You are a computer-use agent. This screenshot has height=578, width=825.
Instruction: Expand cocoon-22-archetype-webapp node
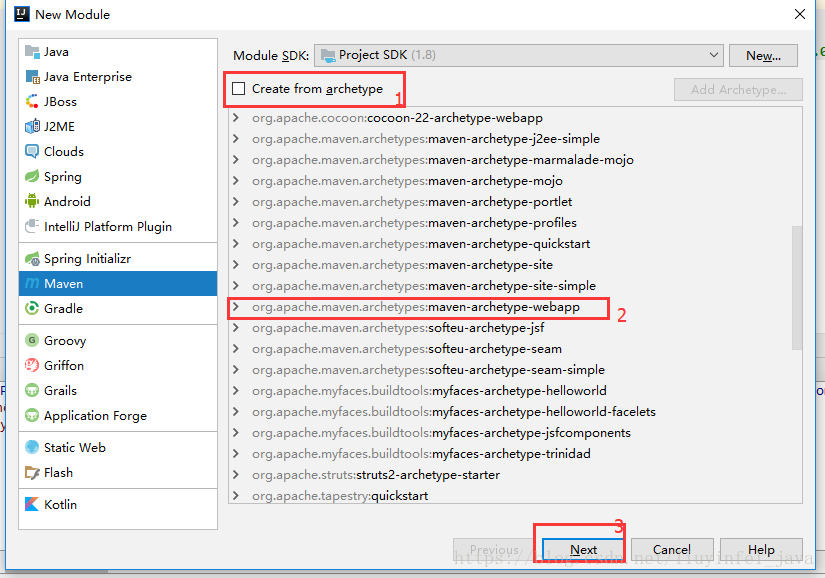click(x=236, y=118)
